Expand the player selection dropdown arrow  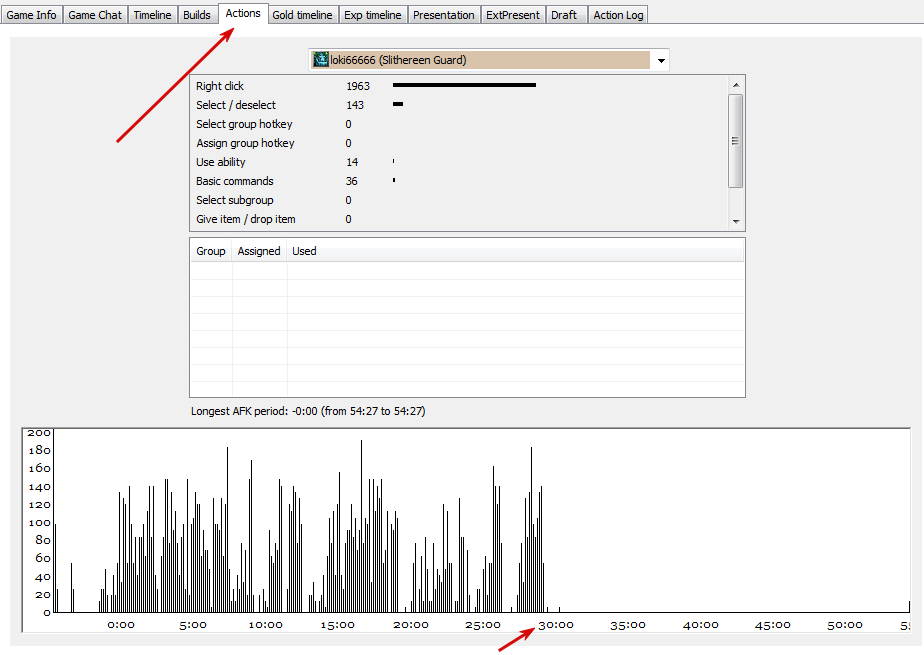click(661, 60)
